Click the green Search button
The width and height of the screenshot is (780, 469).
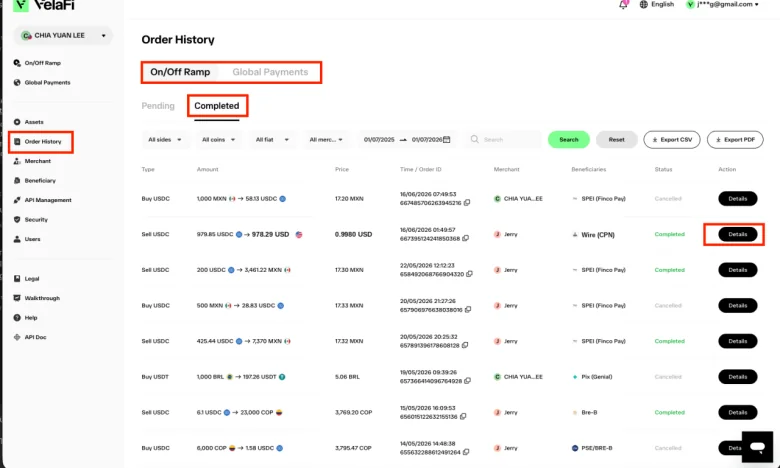tap(569, 140)
